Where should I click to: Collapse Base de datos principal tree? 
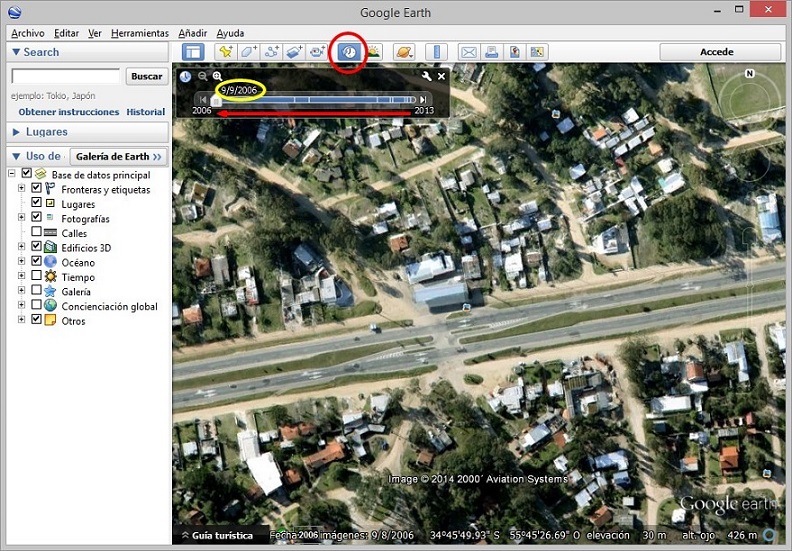coord(12,174)
